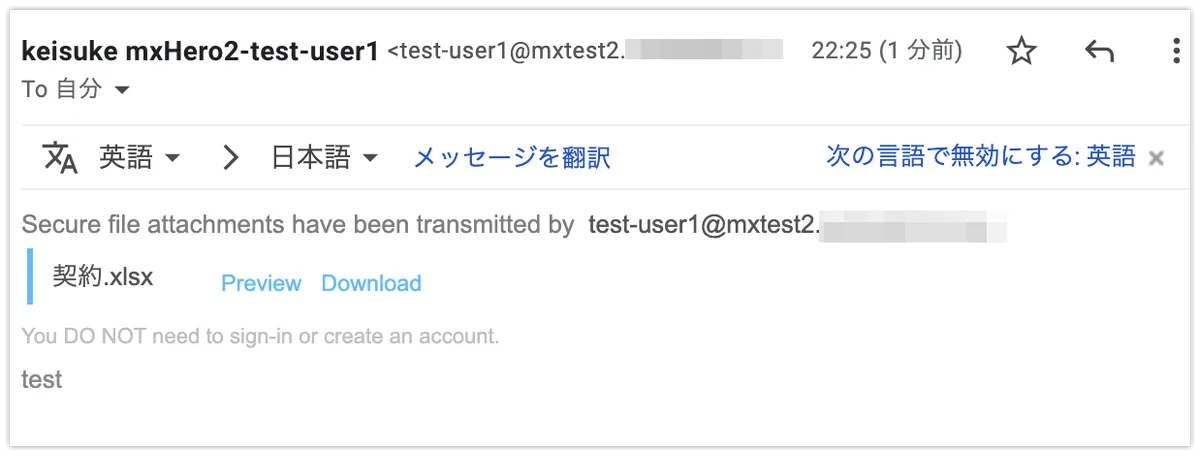Expand recipient details next to To 自分

[x=122, y=90]
